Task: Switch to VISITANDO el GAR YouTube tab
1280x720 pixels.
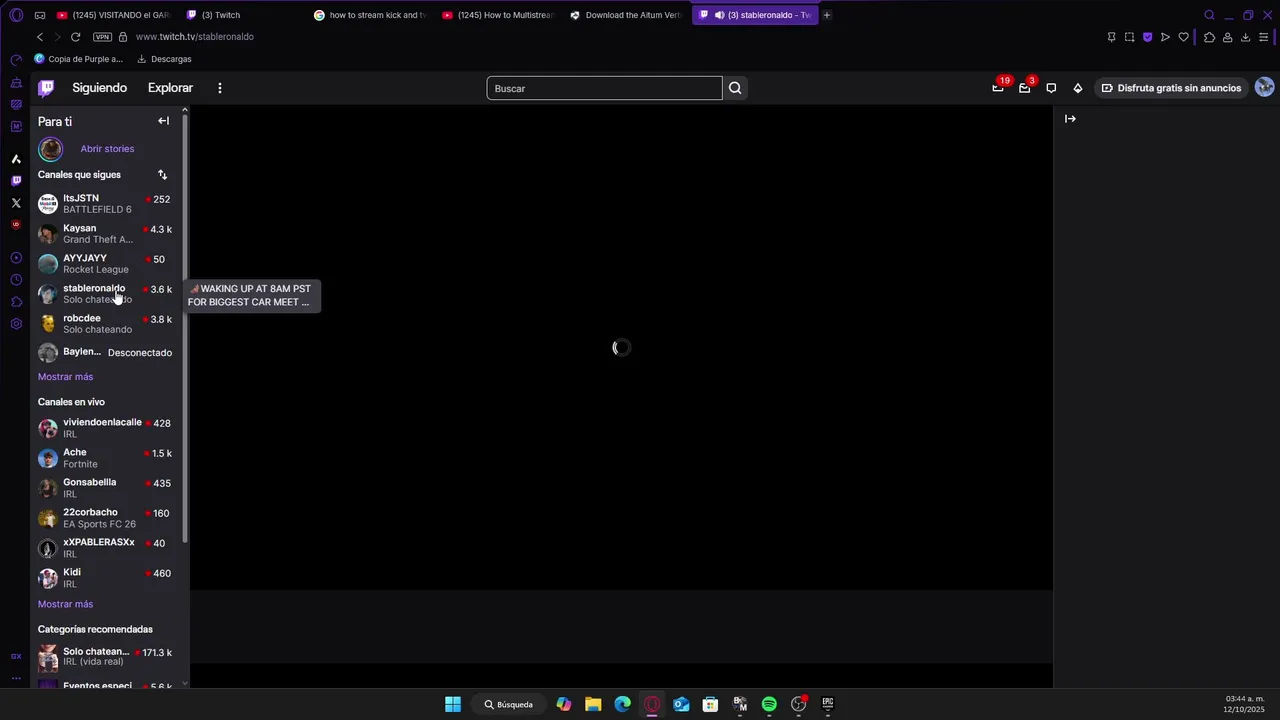Action: pos(112,15)
